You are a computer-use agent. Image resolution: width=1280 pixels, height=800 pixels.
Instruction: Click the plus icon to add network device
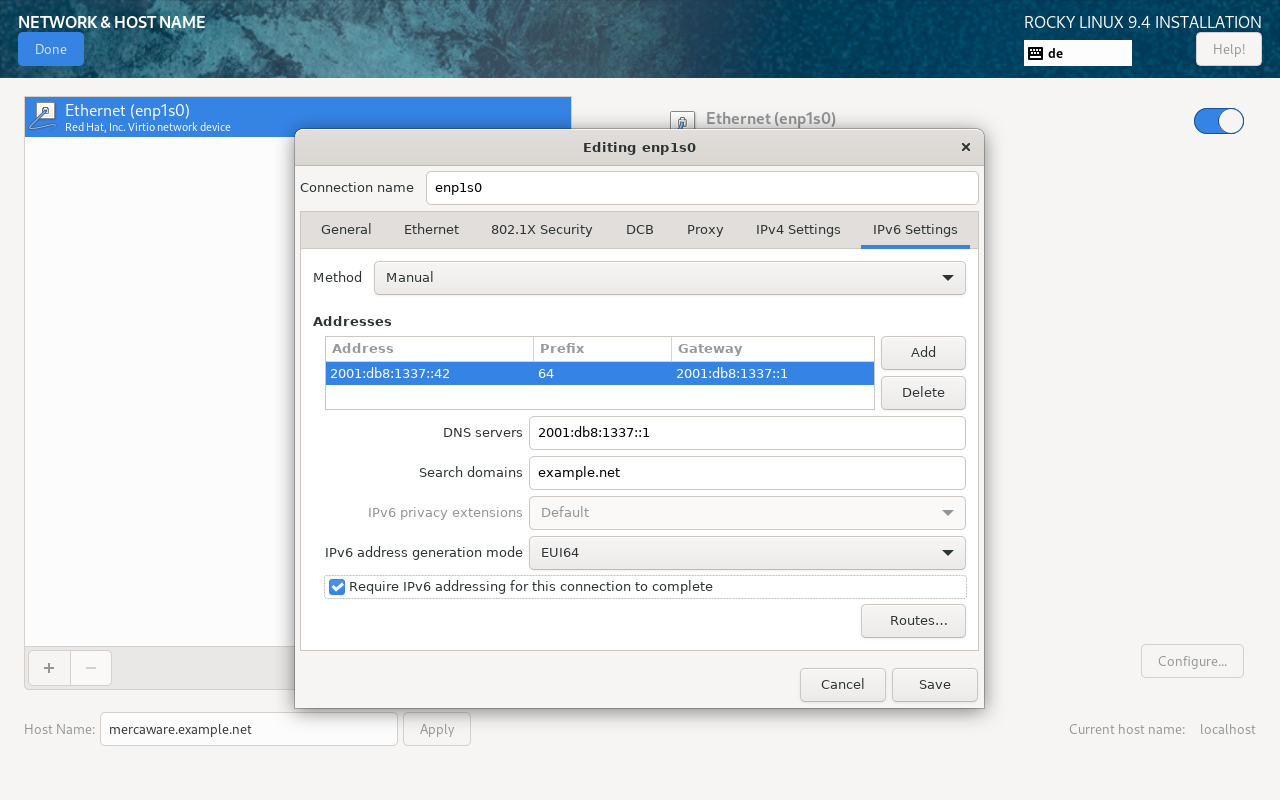[49, 668]
